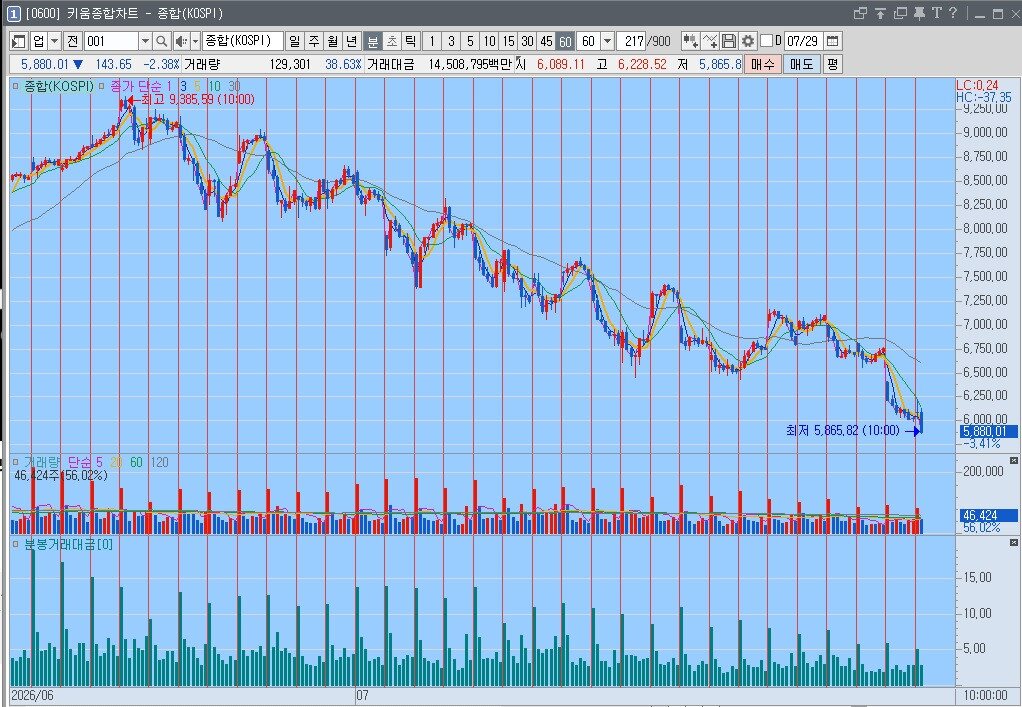Click the add candlestick chart icon
This screenshot has width=1022, height=707.
(x=690, y=41)
